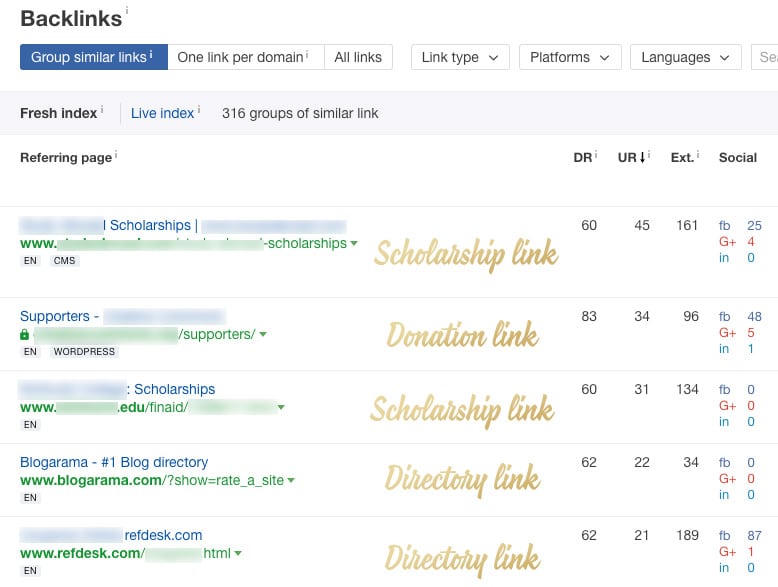This screenshot has height=587, width=778.
Task: Open the Languages dropdown
Action: coord(686,57)
